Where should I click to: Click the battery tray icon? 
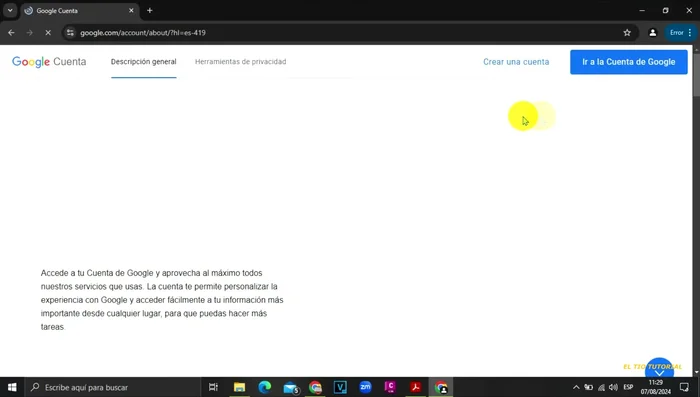click(588, 387)
